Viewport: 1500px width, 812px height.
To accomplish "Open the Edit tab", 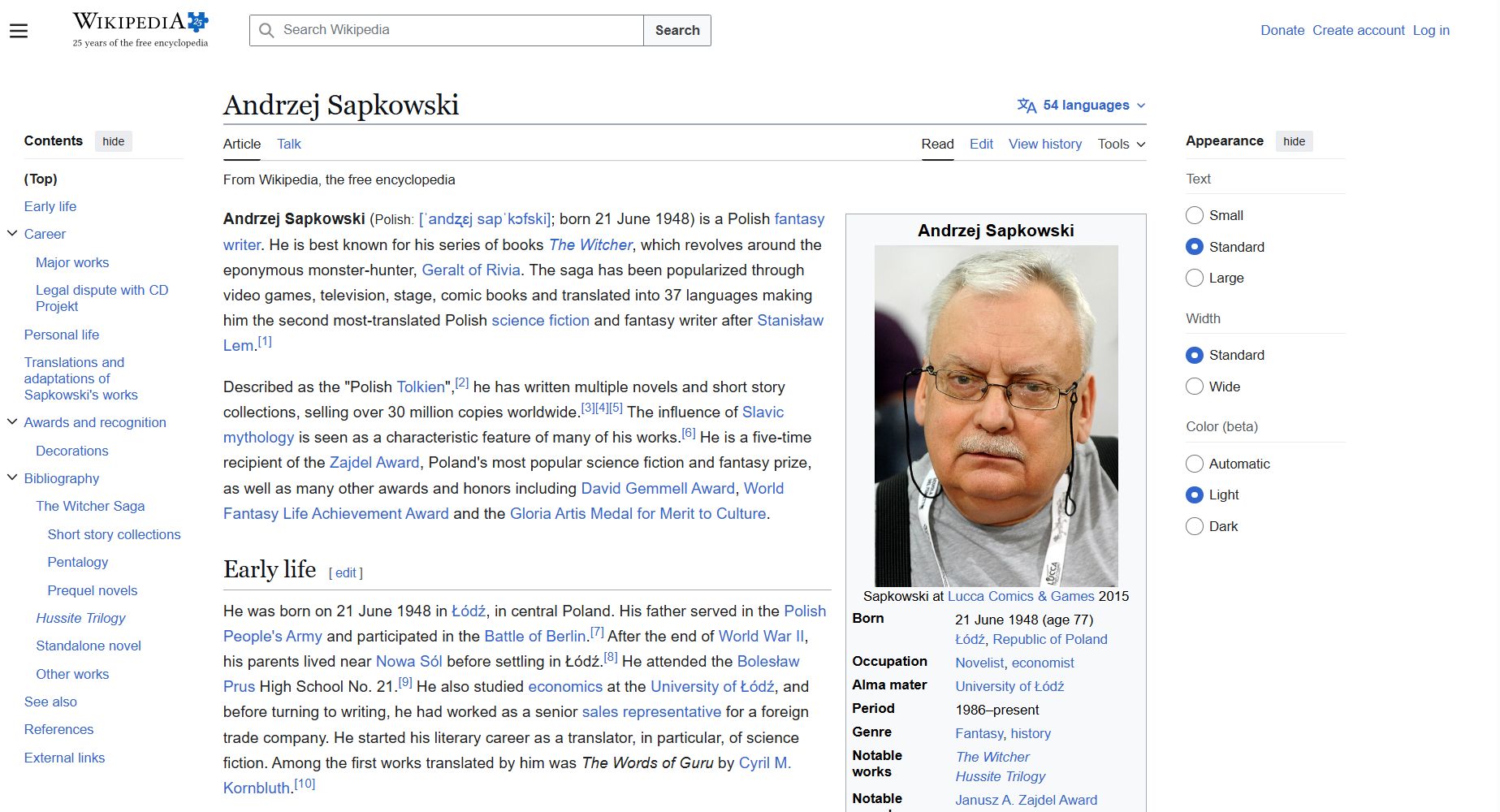I will click(981, 144).
